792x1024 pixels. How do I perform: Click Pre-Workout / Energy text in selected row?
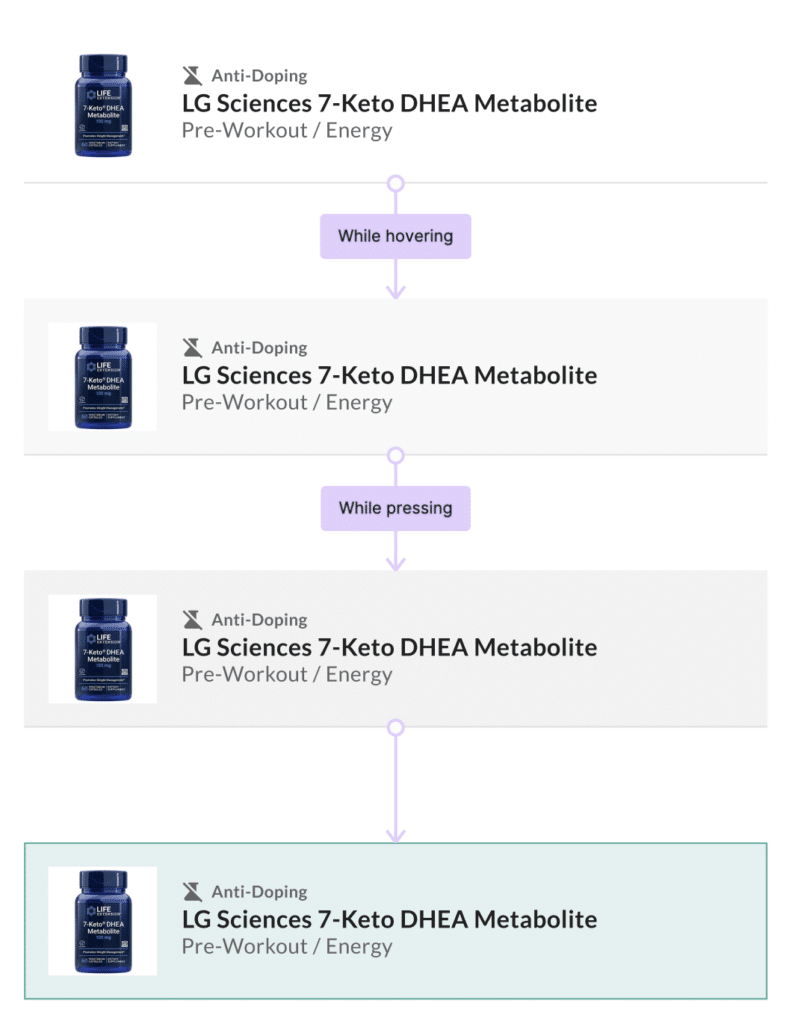[287, 946]
